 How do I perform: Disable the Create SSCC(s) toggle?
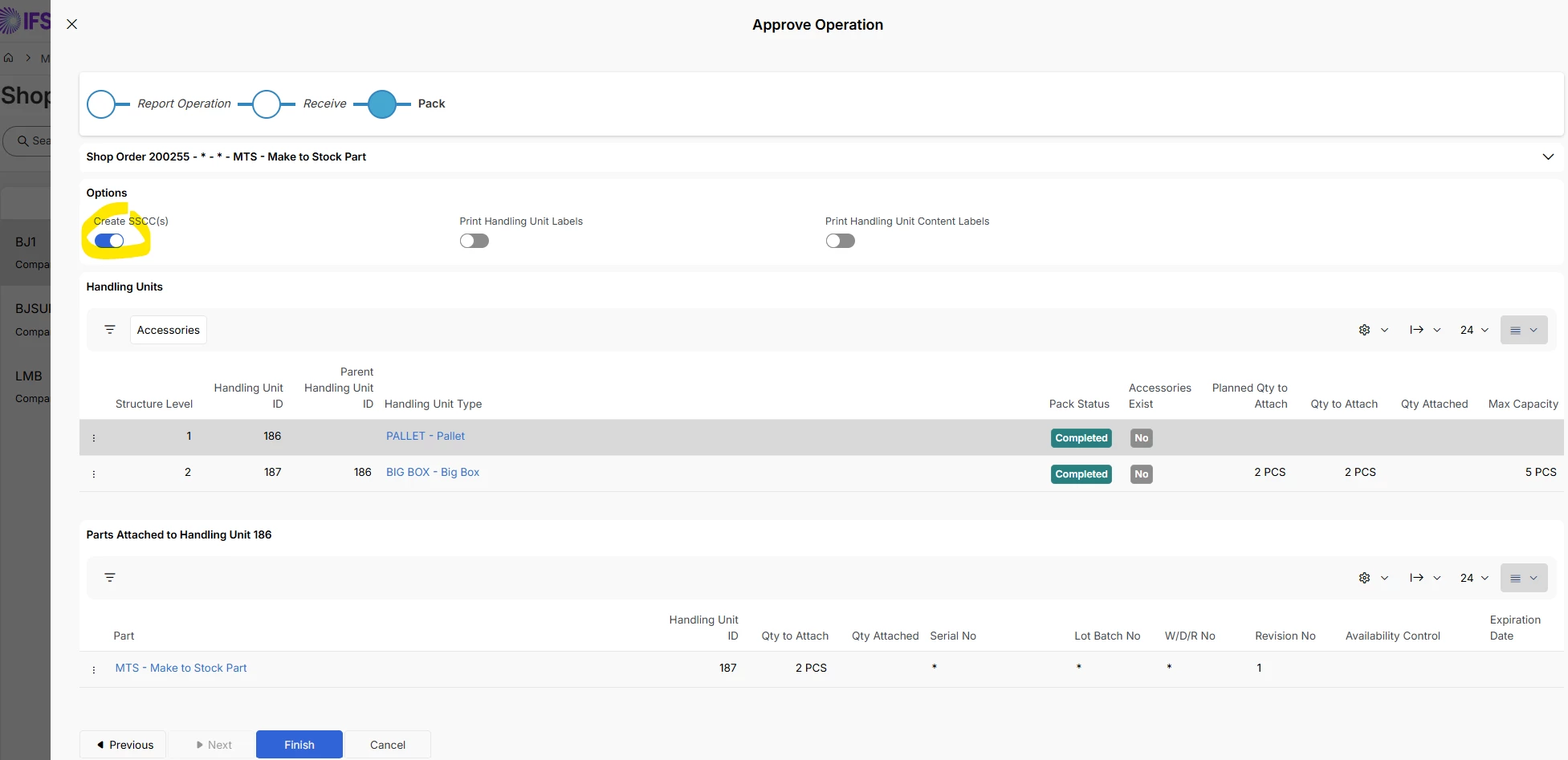click(x=109, y=241)
